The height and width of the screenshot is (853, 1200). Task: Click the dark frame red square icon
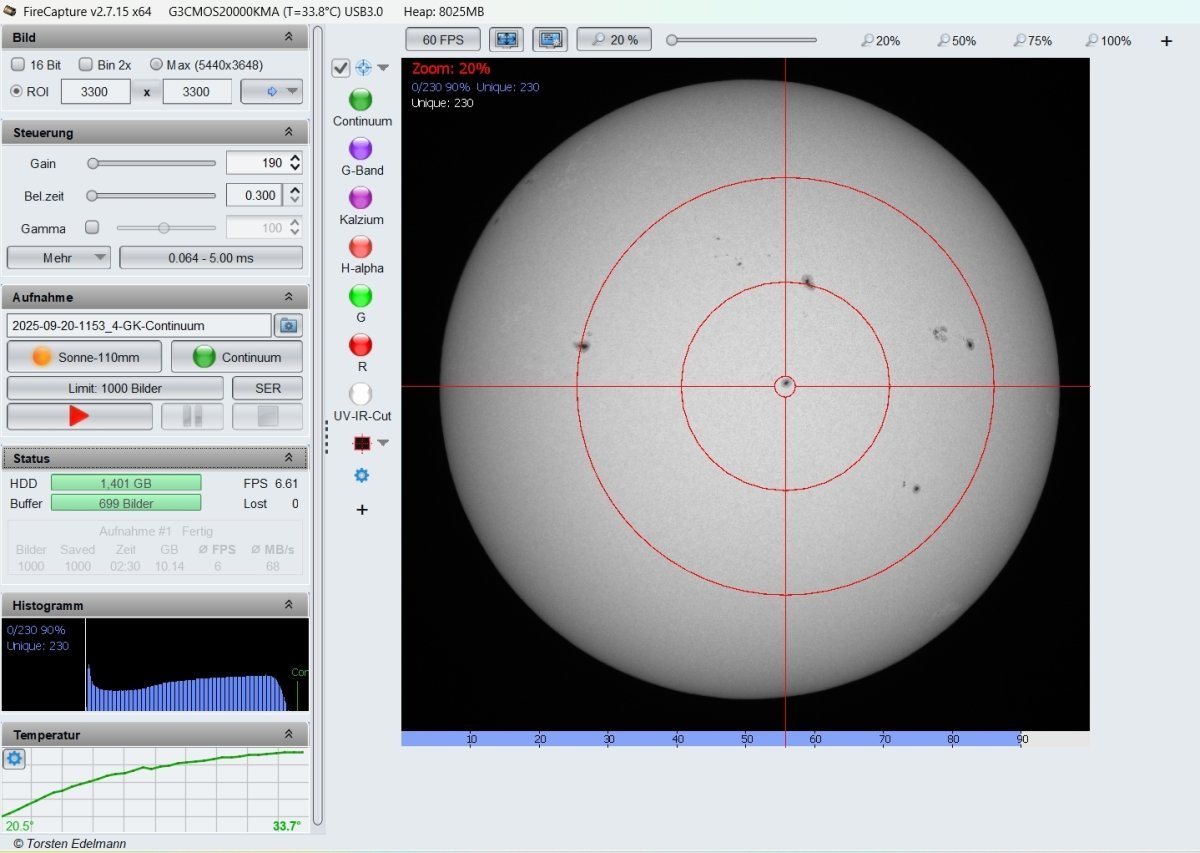point(362,442)
